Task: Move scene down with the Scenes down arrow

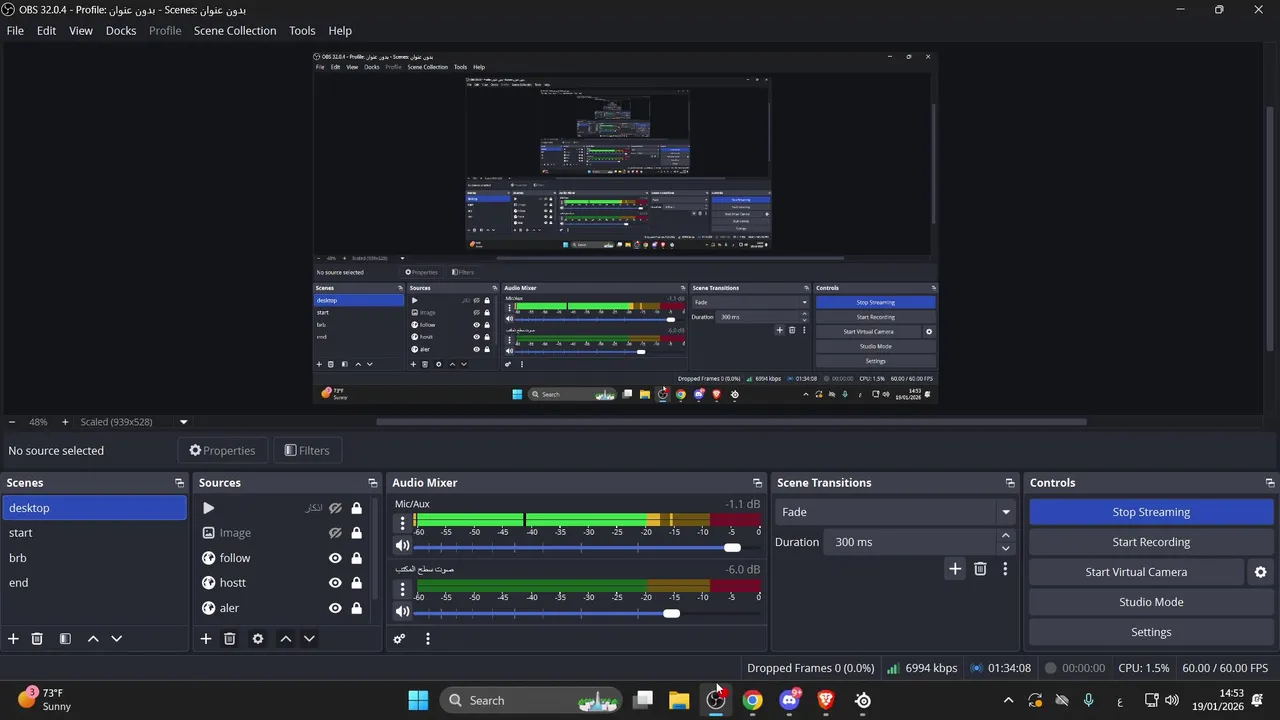Action: 116,639
